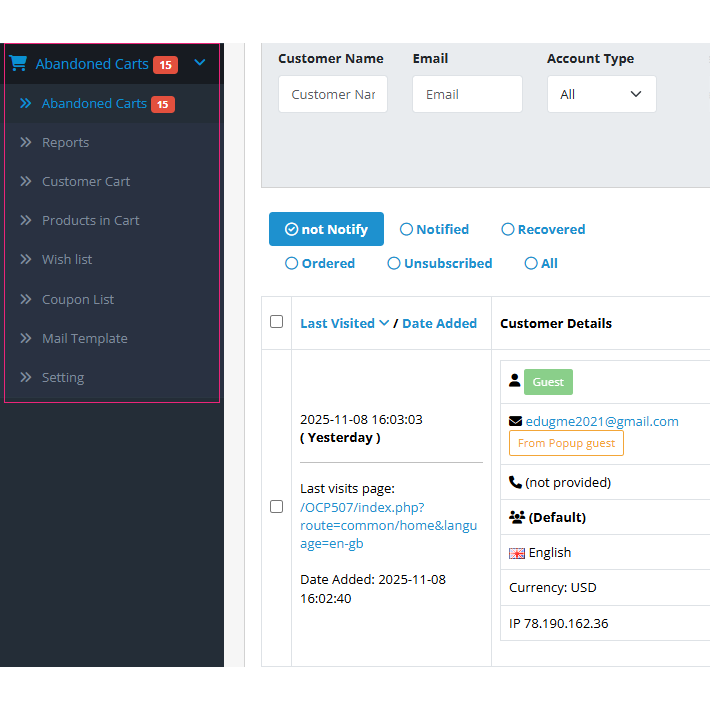Click the envelope icon beside email address
Screen dimensions: 710x710
[x=516, y=421]
